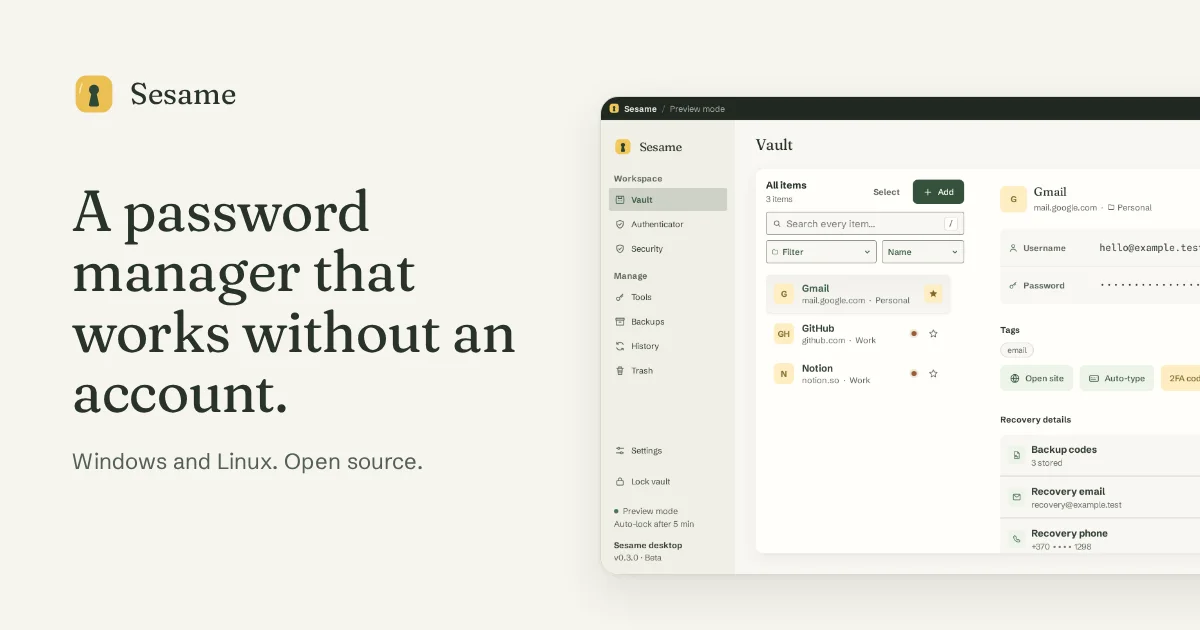Select the GitHub entry in the item list

(x=858, y=334)
